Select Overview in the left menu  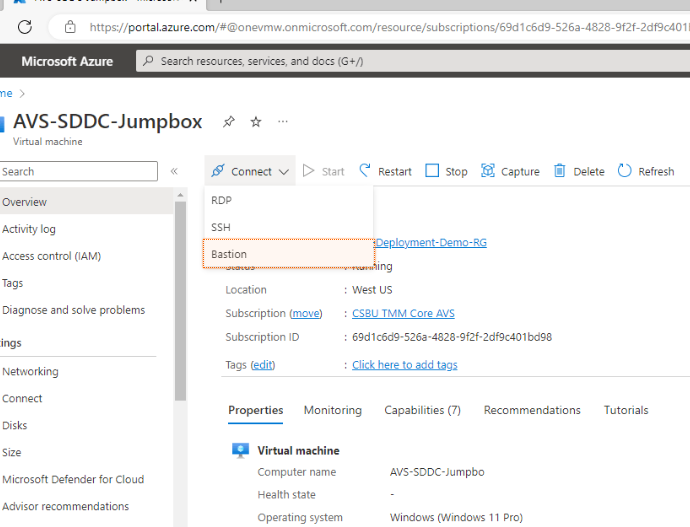[87, 202]
